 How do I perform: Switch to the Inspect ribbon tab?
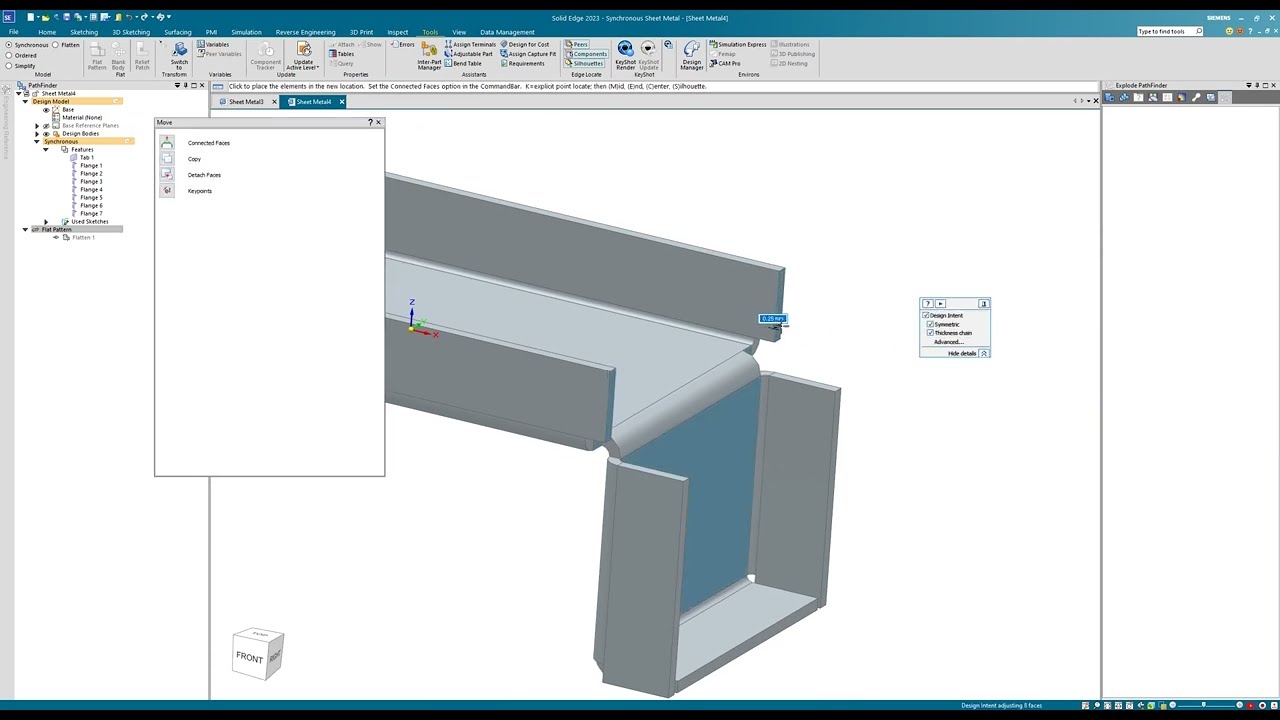point(397,32)
